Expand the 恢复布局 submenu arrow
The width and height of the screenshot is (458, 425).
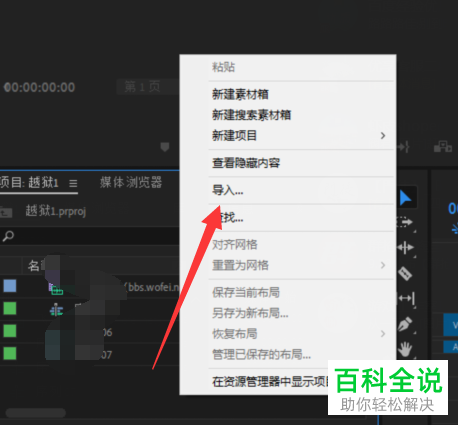pyautogui.click(x=383, y=334)
